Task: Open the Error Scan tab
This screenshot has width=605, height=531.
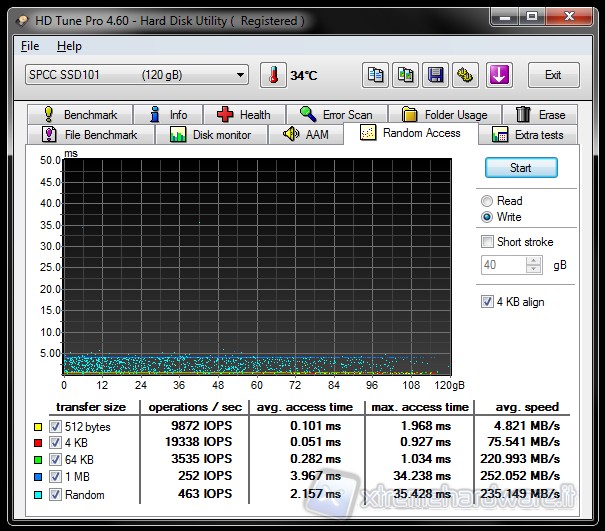Action: [x=336, y=115]
